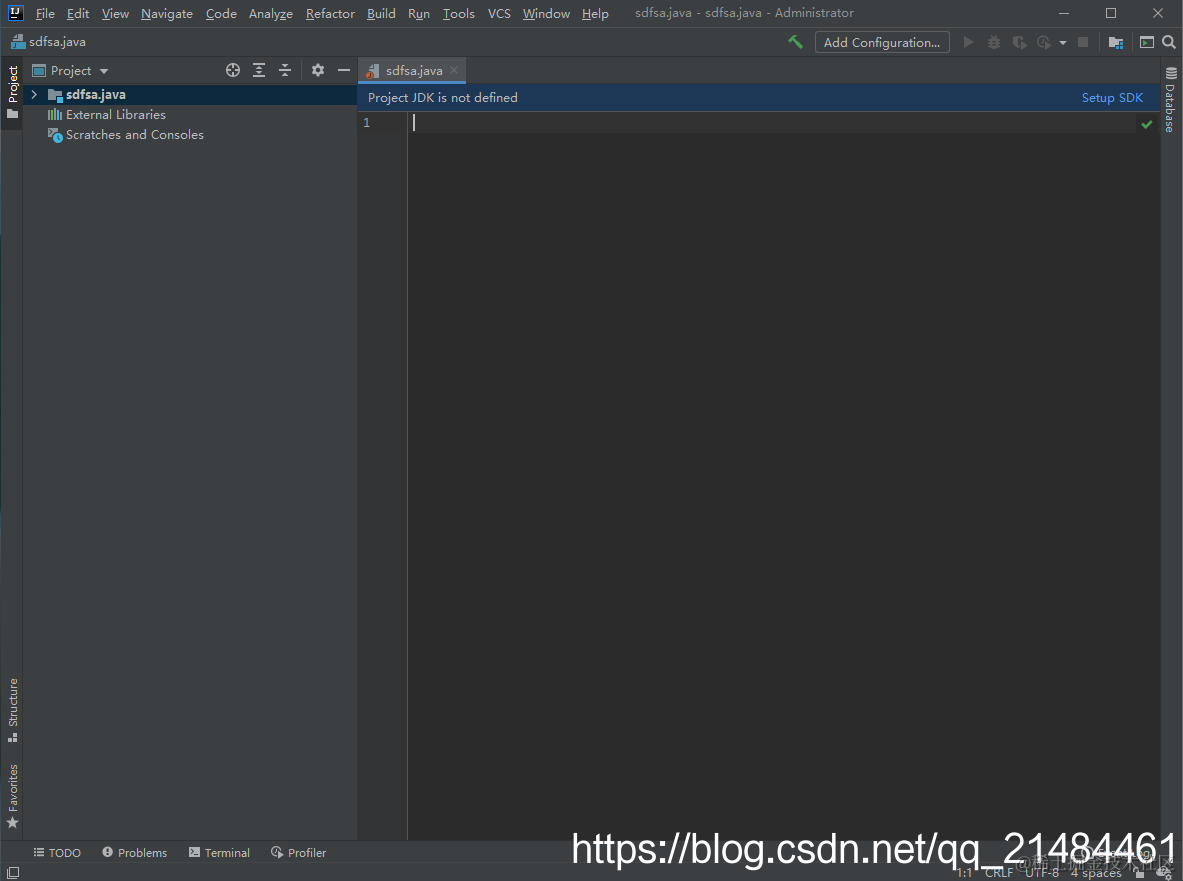Close the sdfsa.java editor tab
The width and height of the screenshot is (1183, 881).
454,70
